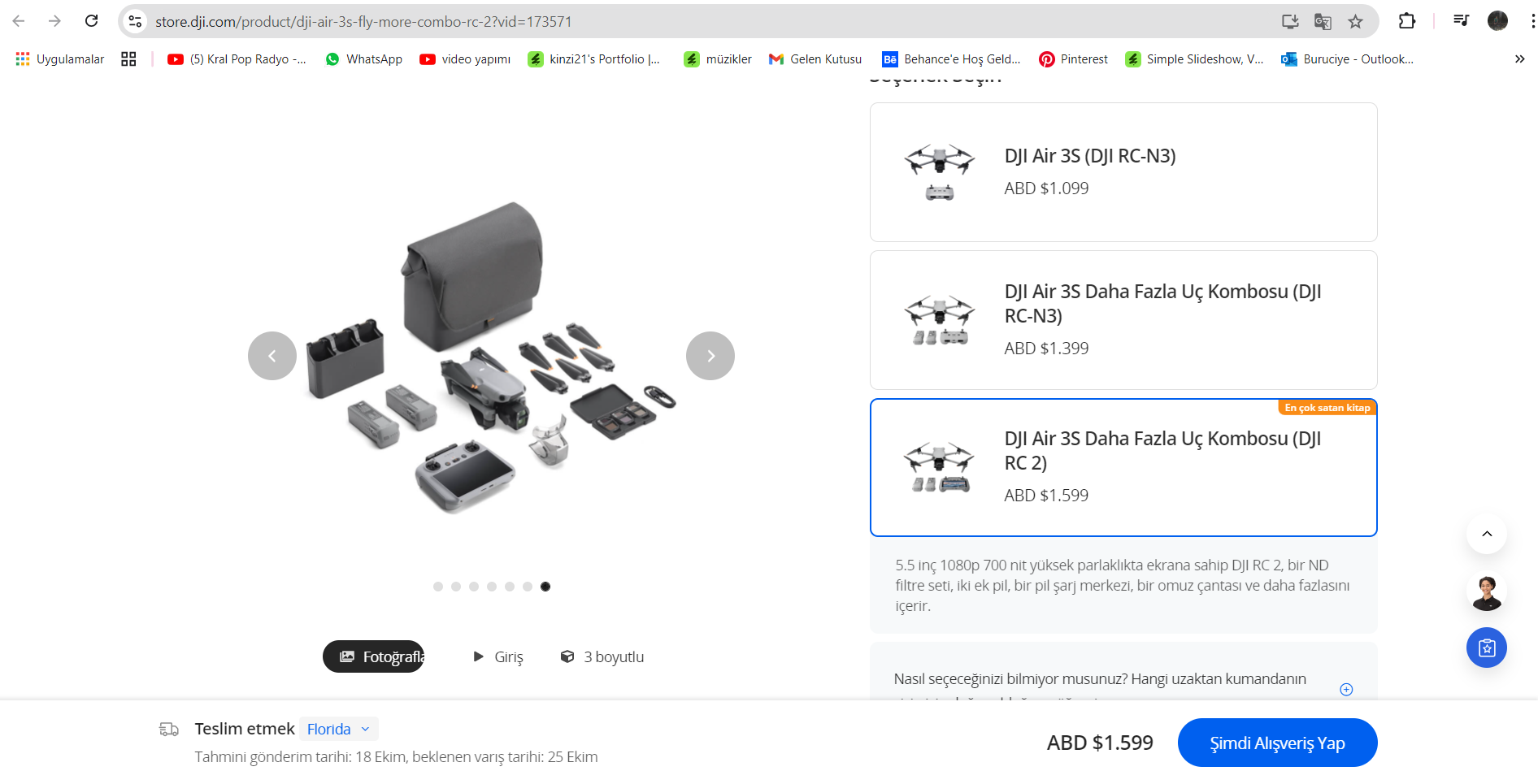Click the next image arrow in gallery

tap(710, 356)
